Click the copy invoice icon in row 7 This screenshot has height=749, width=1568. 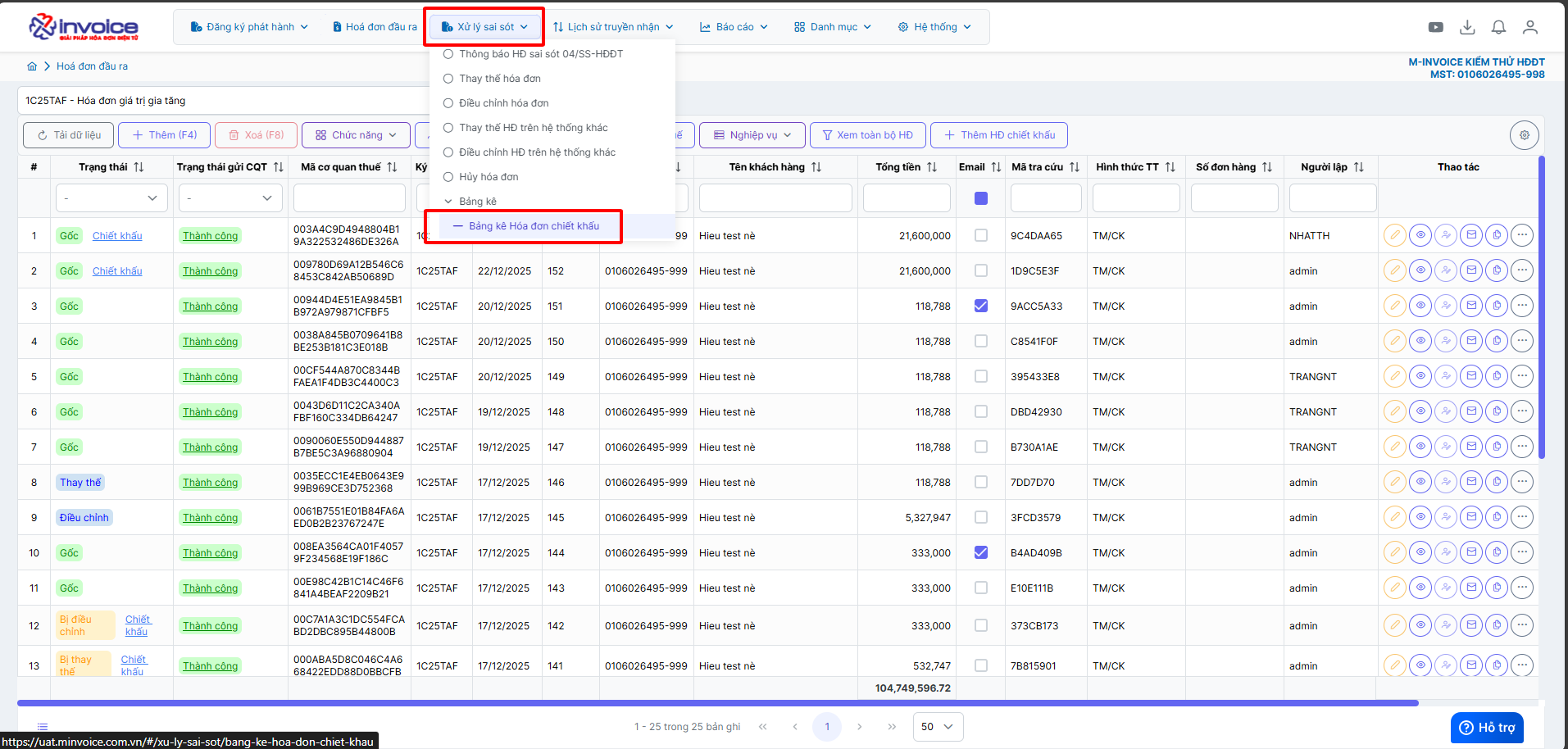(1497, 447)
